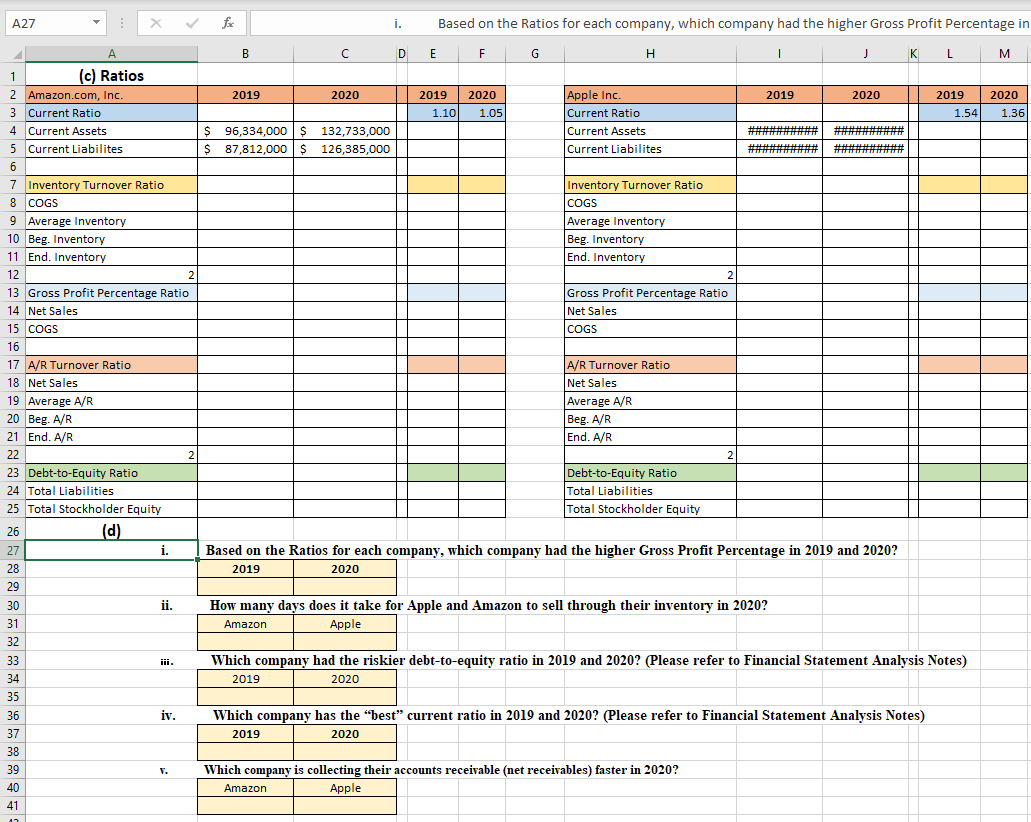Select Amazon 2020 current liabilities 126,385,000
The image size is (1031, 822).
click(x=345, y=149)
